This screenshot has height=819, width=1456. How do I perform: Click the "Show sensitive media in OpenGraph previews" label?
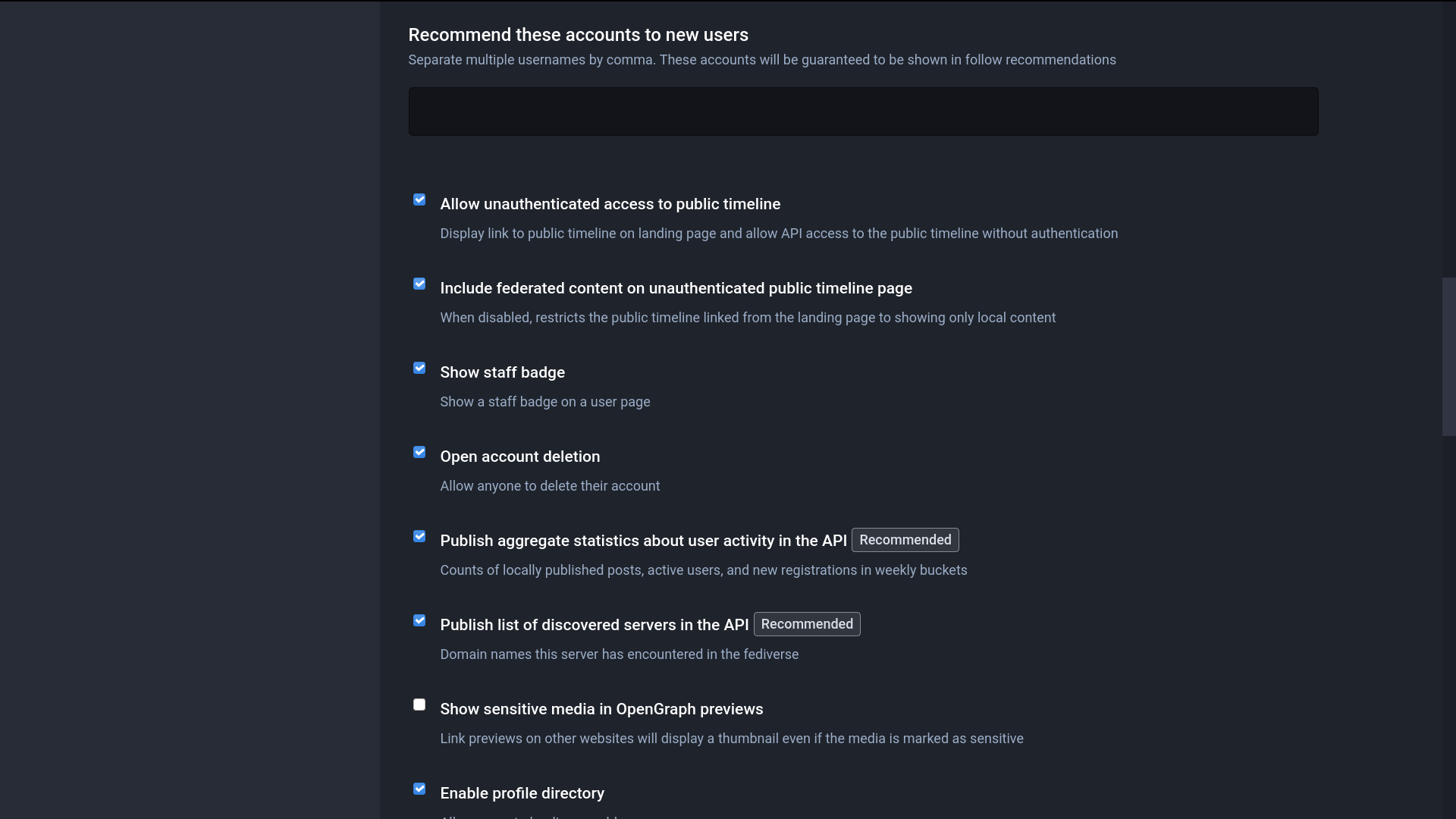pyautogui.click(x=601, y=709)
